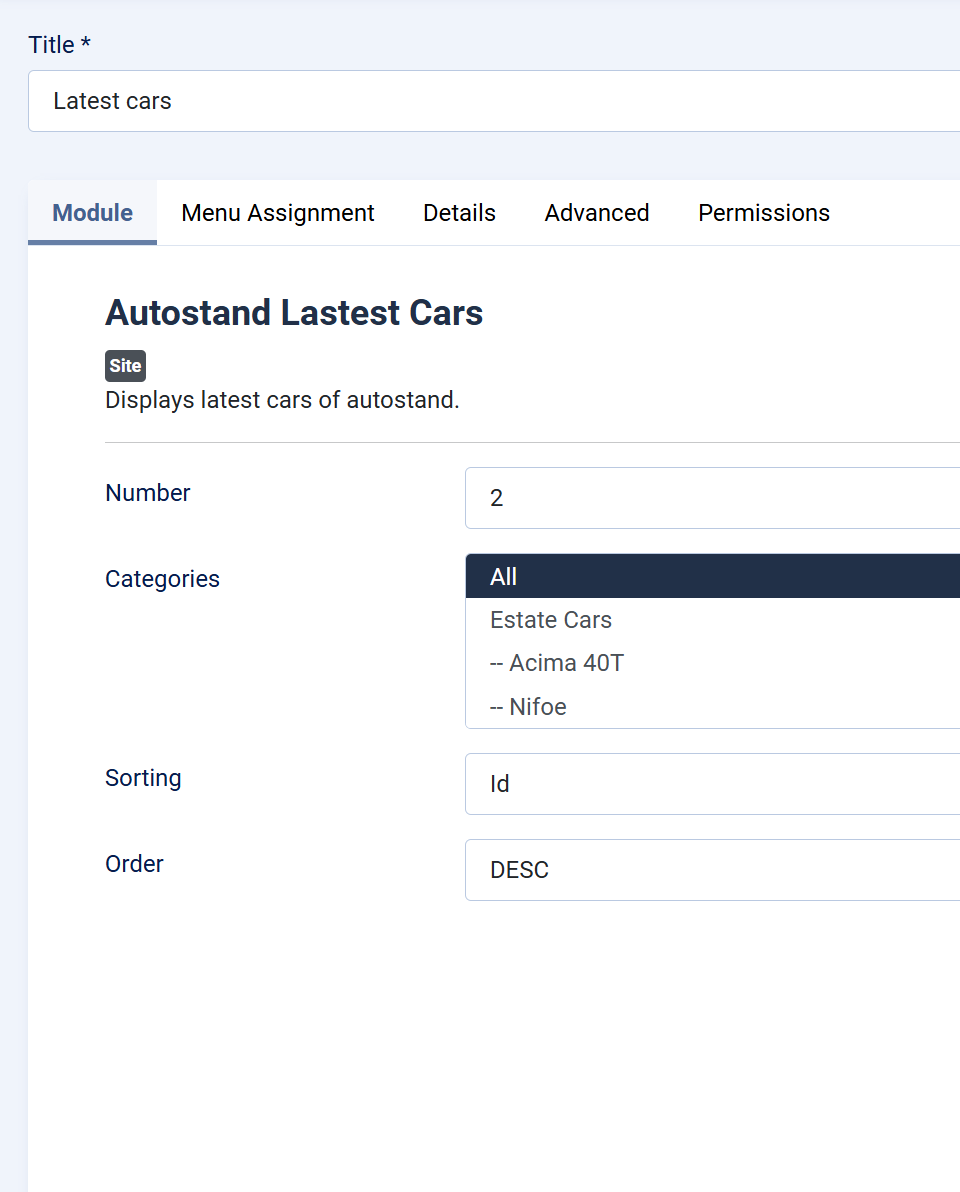The width and height of the screenshot is (960, 1192).
Task: Select All in Categories list
Action: coord(713,576)
